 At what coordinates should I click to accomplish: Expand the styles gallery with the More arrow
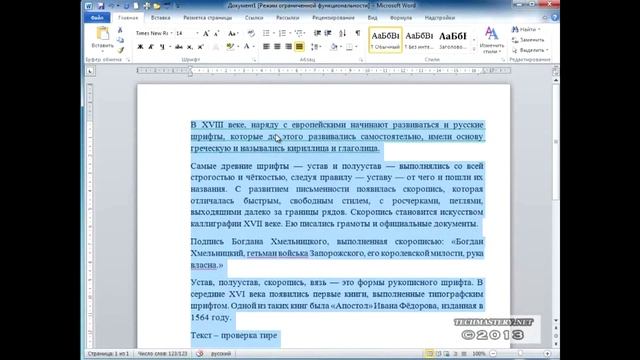(x=474, y=49)
